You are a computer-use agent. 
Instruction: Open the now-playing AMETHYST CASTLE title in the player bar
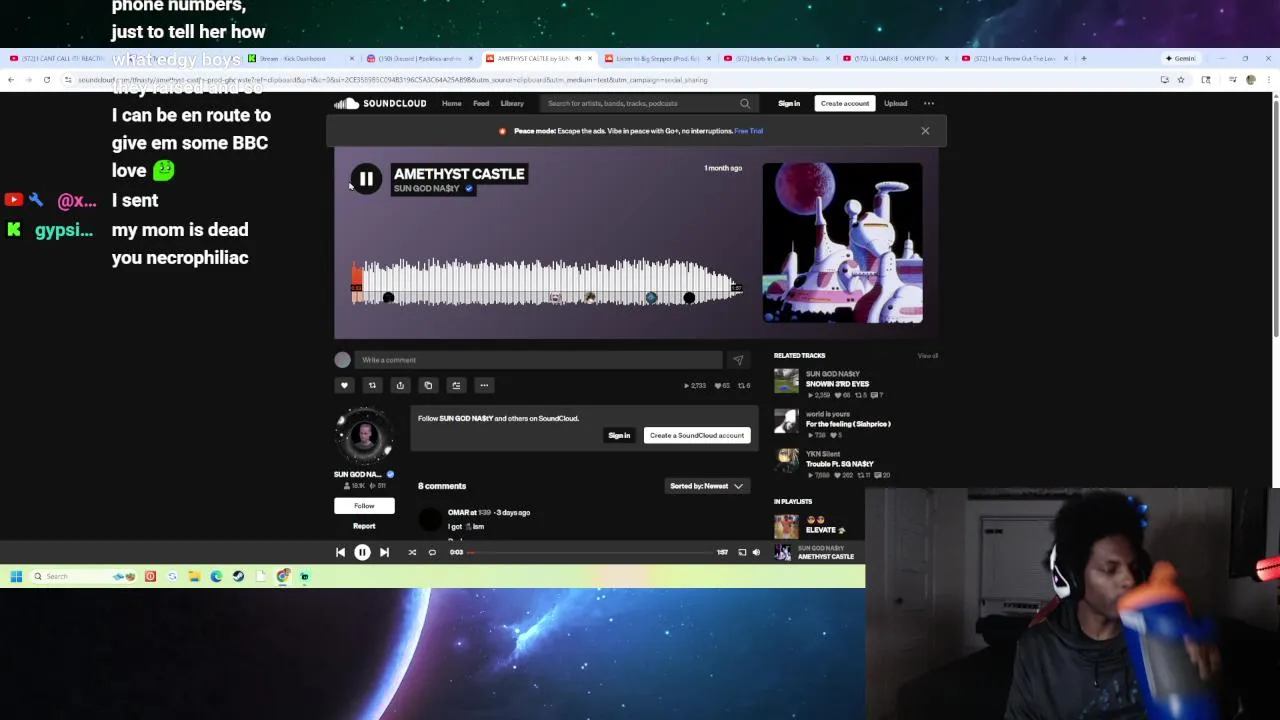pyautogui.click(x=826, y=557)
